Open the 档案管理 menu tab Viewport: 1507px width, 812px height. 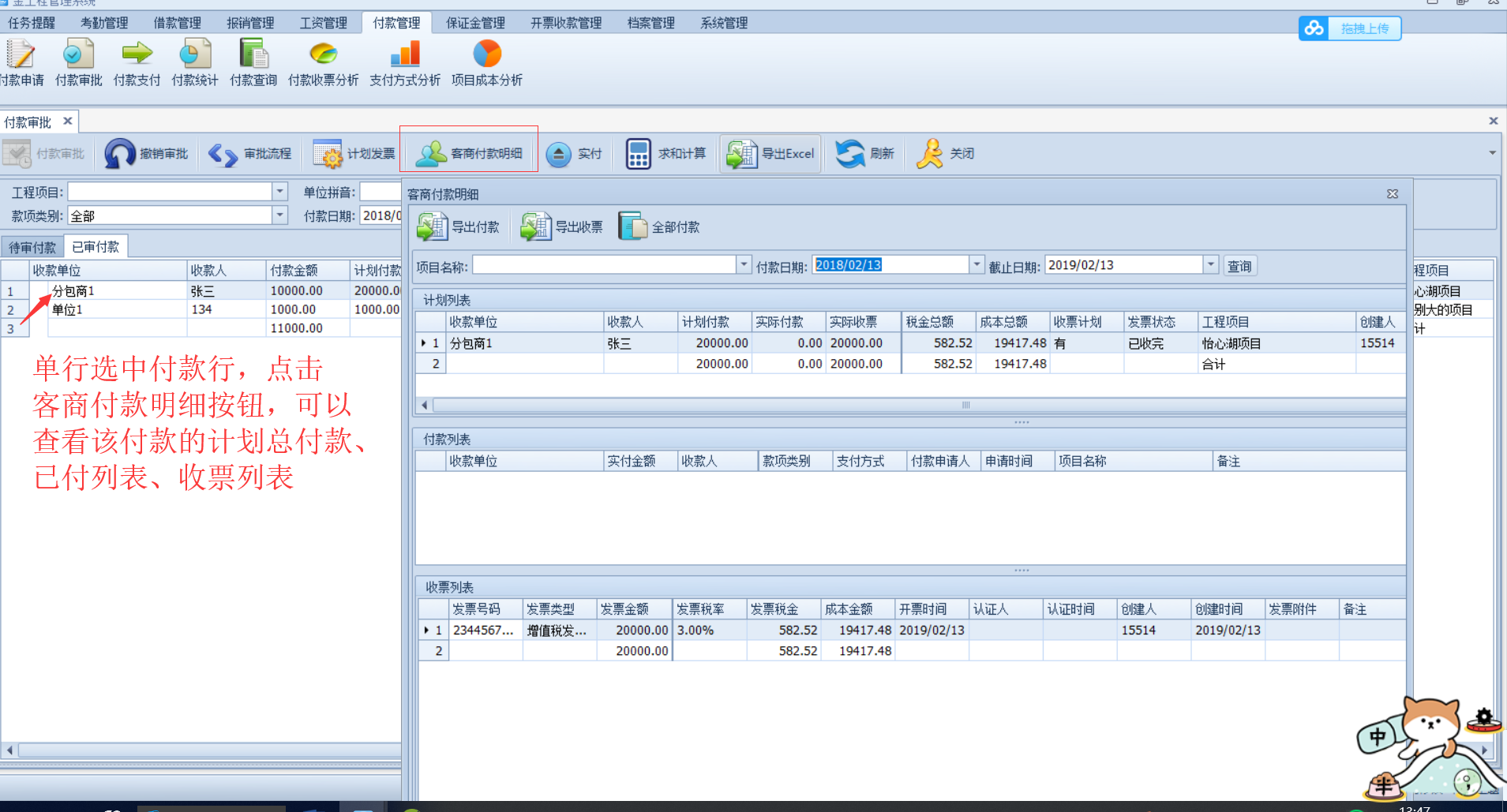tap(651, 23)
